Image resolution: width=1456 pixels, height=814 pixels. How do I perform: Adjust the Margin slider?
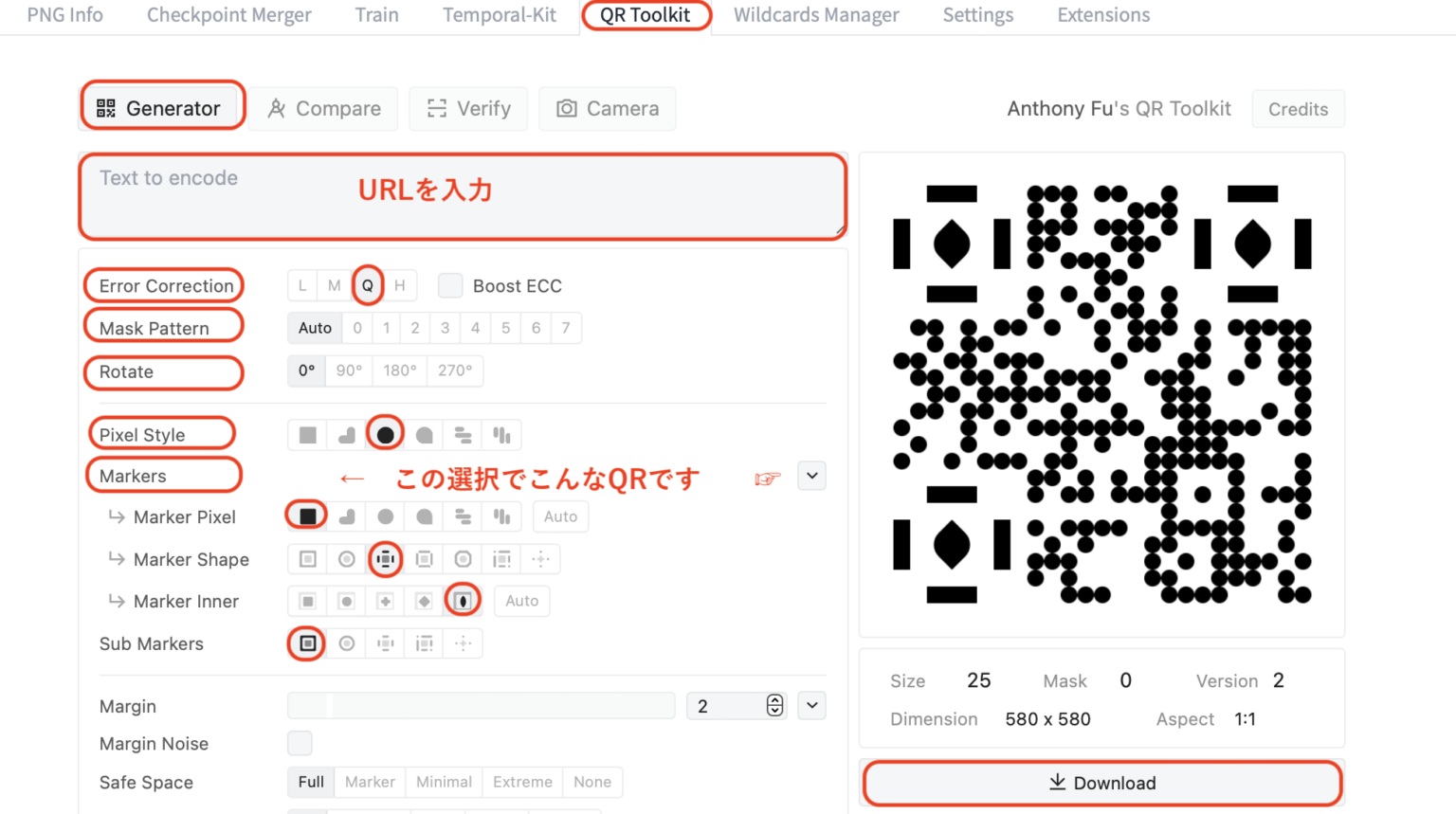point(481,705)
